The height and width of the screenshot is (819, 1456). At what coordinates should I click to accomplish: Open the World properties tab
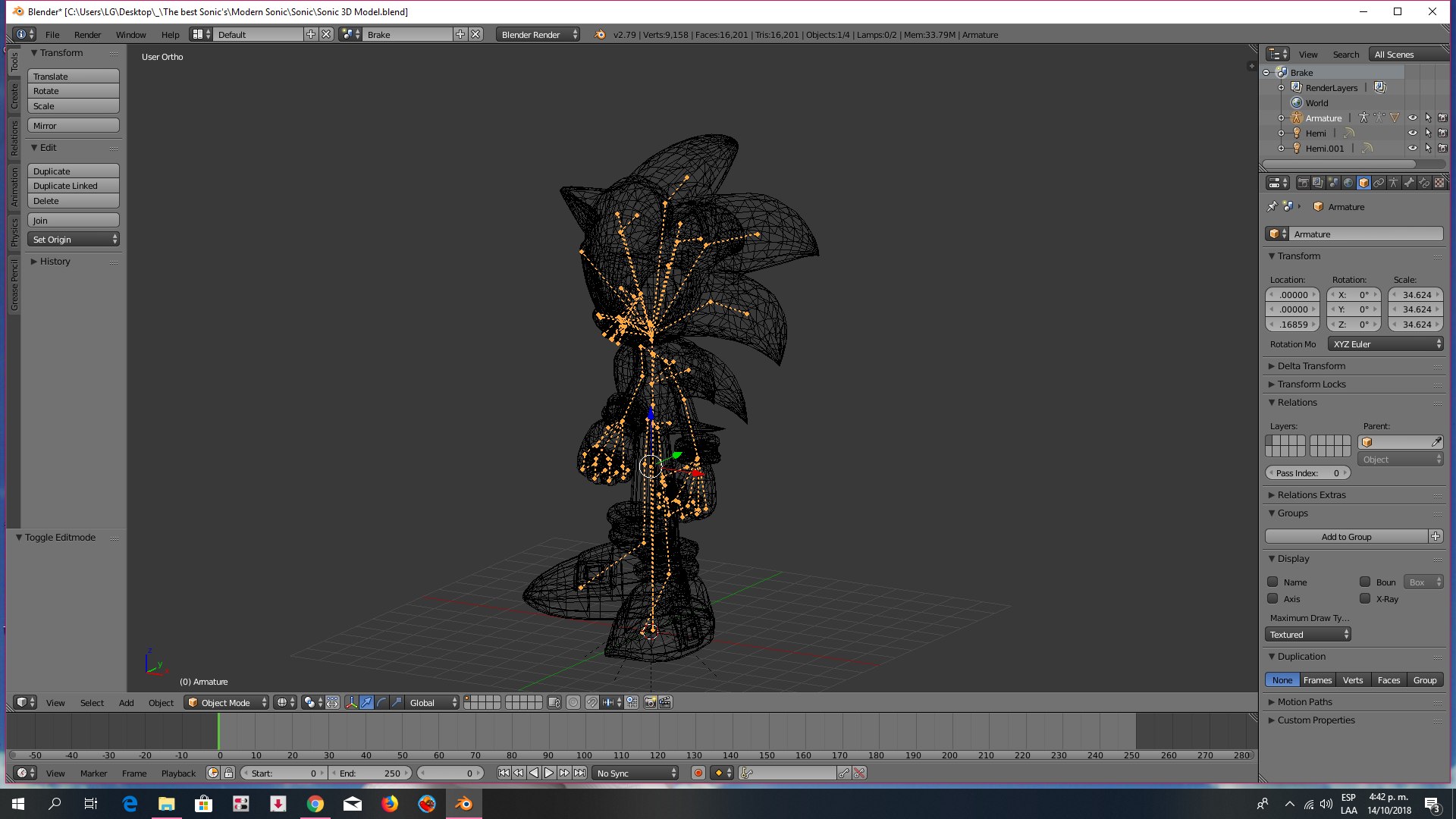[x=1348, y=183]
